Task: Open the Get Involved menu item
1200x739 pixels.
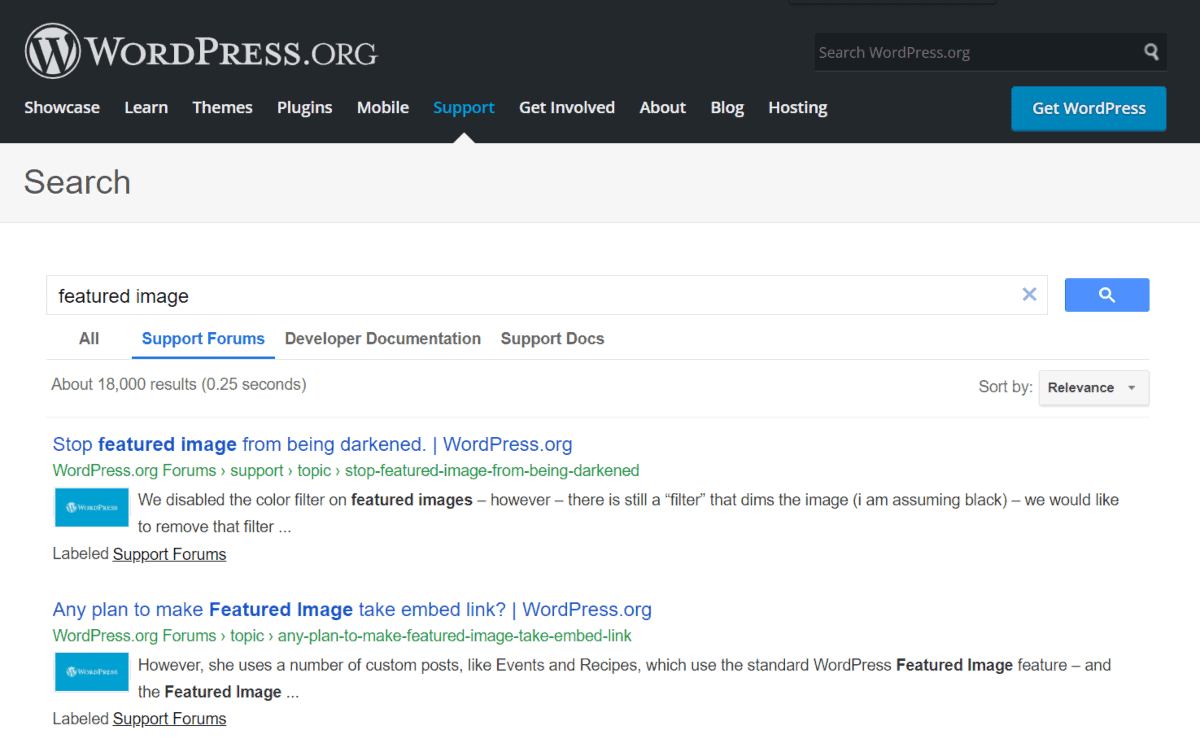Action: (567, 108)
